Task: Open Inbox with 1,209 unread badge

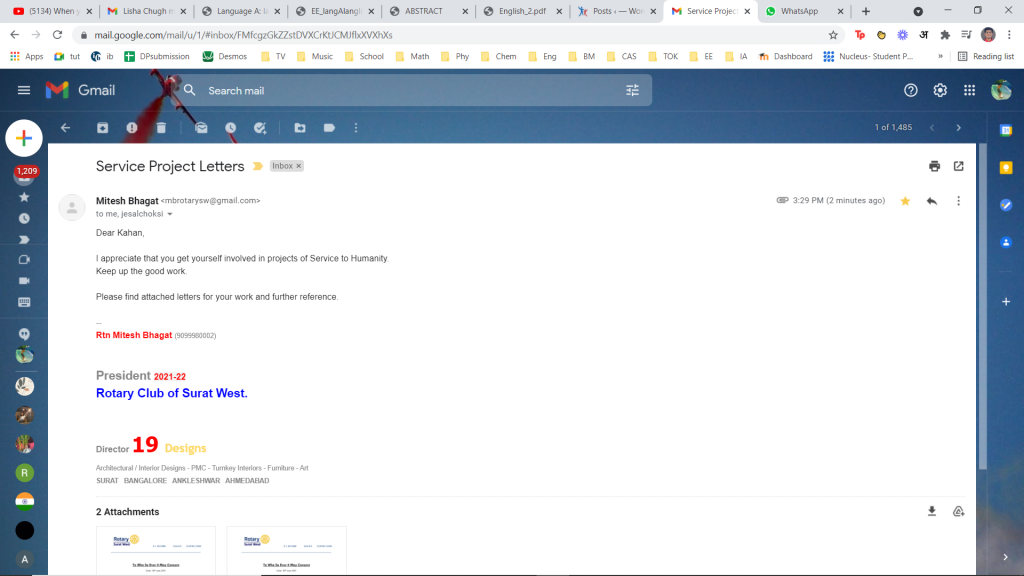Action: (25, 175)
